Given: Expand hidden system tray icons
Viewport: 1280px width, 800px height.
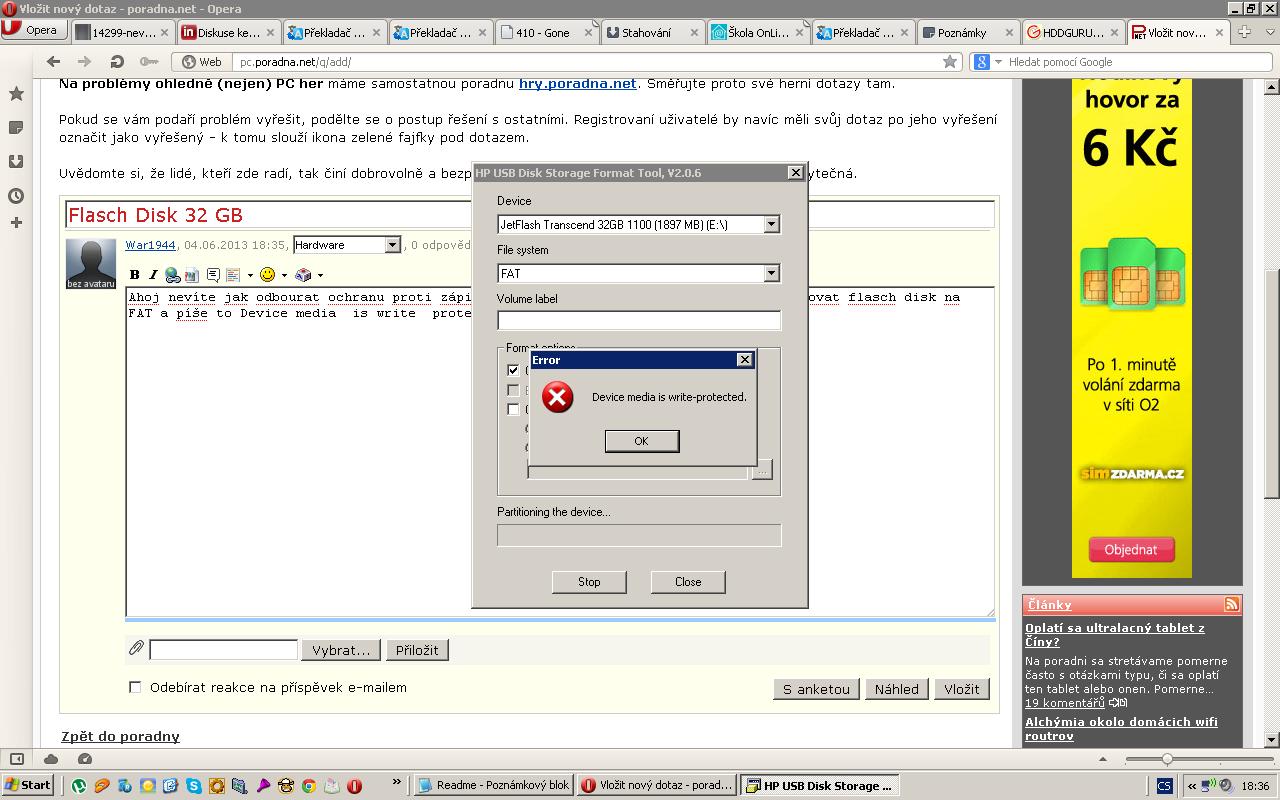Looking at the screenshot, I should point(1191,786).
